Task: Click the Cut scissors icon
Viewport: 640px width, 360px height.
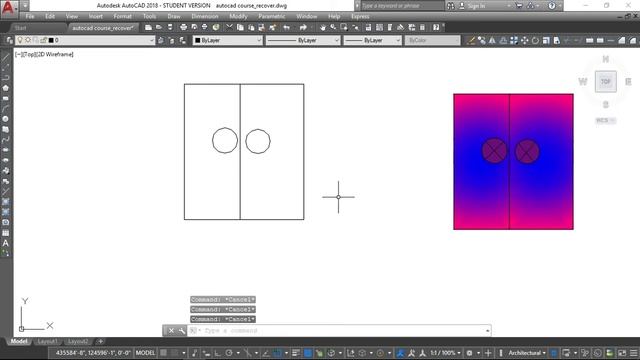Action: [x=229, y=27]
